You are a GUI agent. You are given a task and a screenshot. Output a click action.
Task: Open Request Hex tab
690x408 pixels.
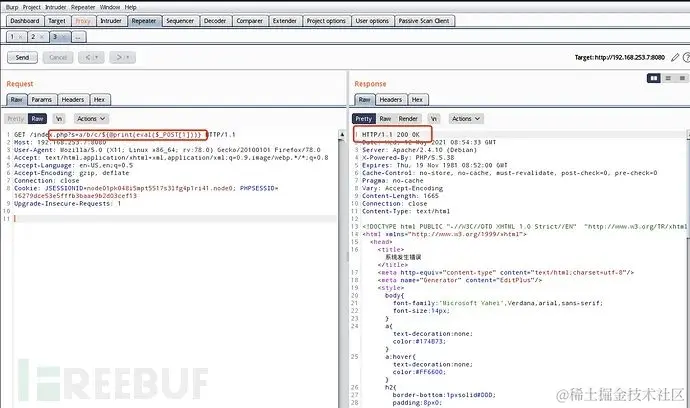tap(100, 99)
